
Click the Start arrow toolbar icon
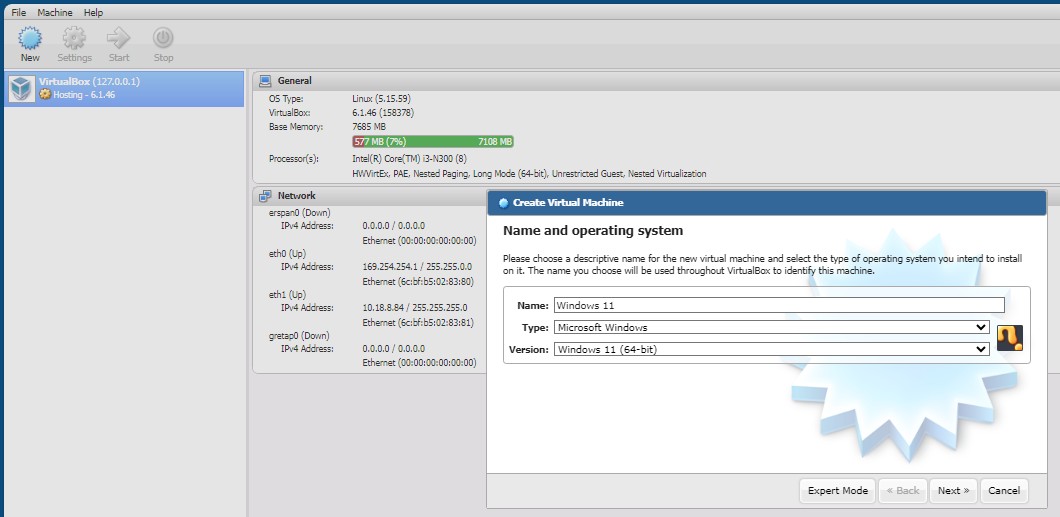pos(118,38)
